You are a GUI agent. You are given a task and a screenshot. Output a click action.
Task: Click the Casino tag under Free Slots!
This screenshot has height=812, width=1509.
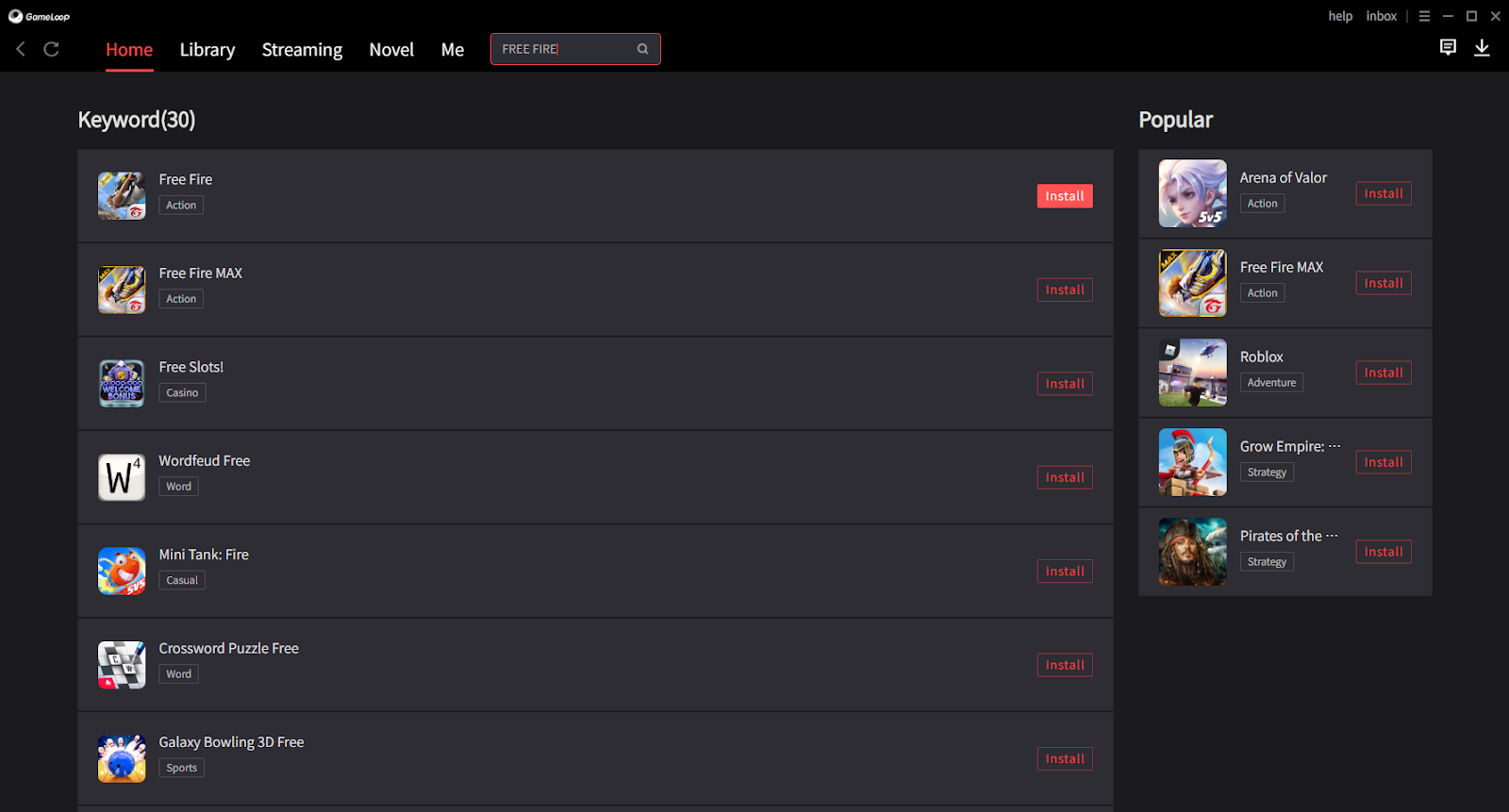(x=182, y=392)
